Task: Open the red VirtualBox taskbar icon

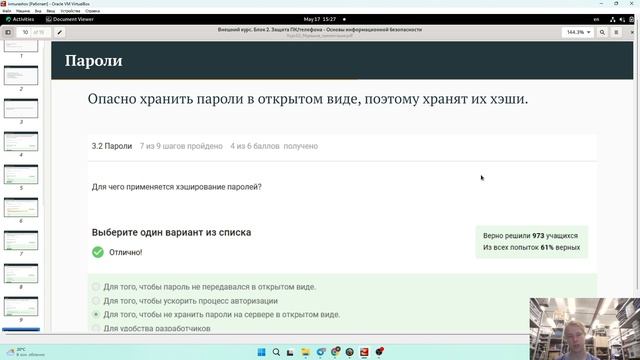Action: coord(364,352)
